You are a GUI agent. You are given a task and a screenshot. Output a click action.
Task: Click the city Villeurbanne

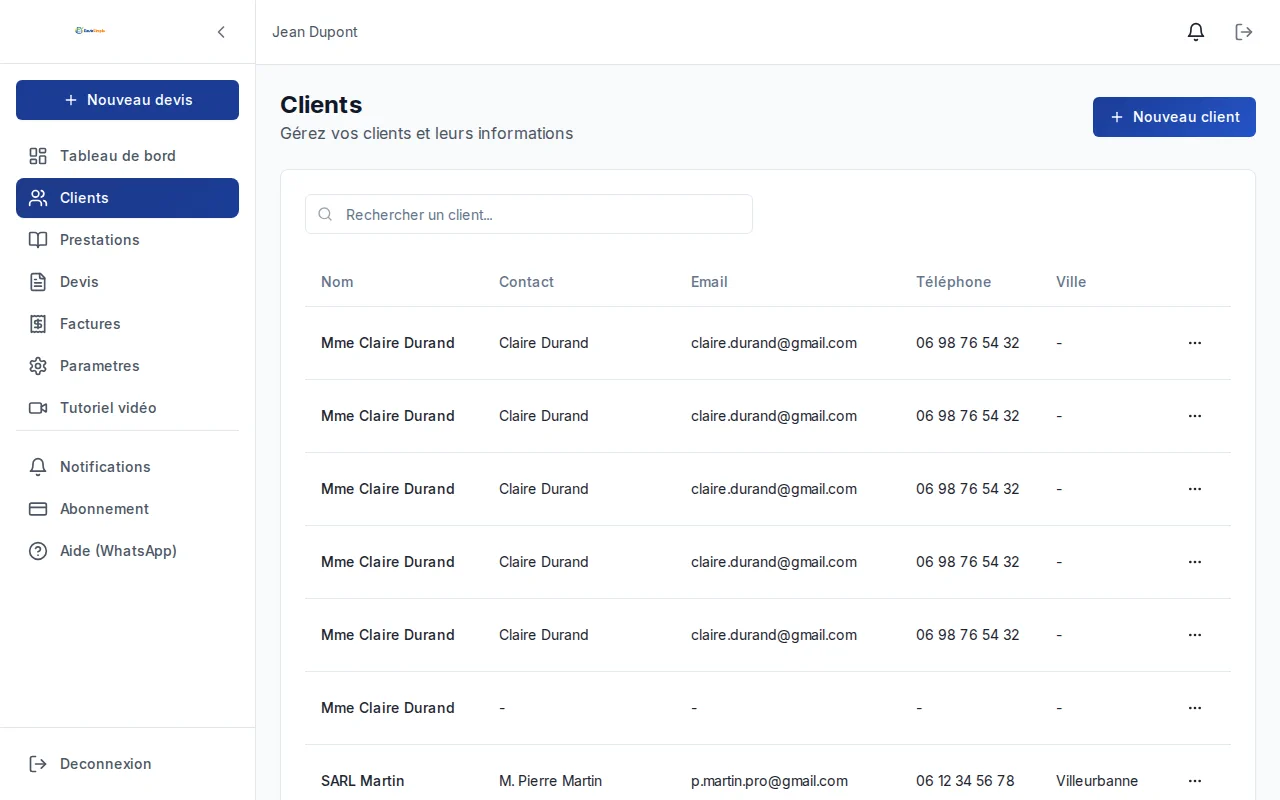[x=1097, y=781]
